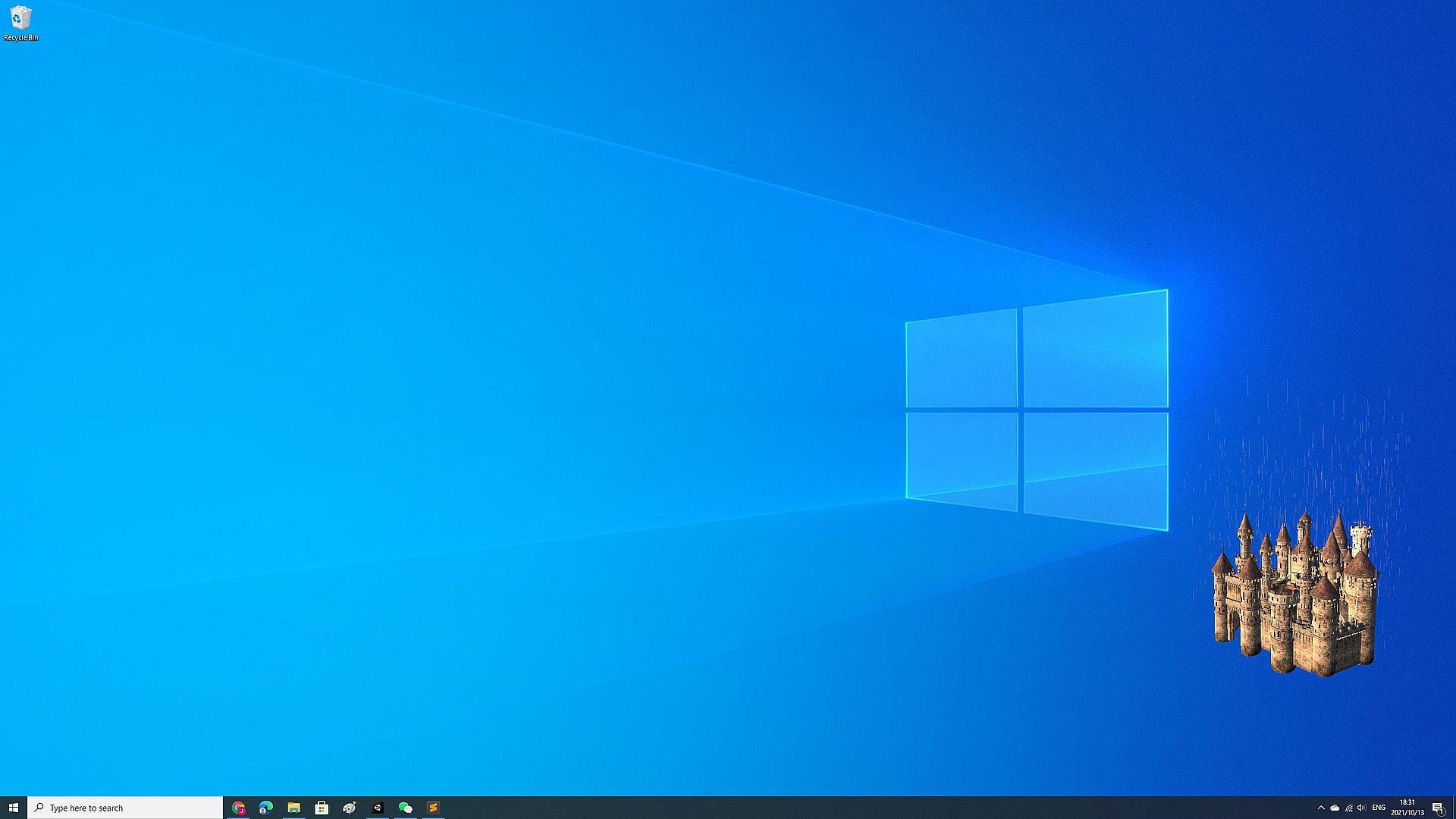Open Microsoft Store from the taskbar

coord(322,808)
